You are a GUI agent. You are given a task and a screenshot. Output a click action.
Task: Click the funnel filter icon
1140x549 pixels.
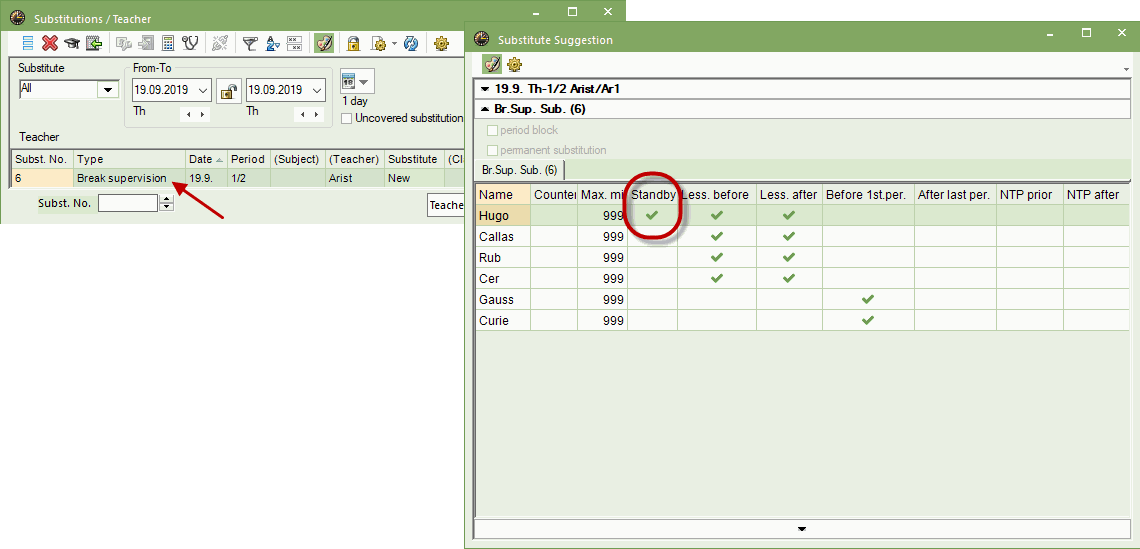pyautogui.click(x=249, y=44)
